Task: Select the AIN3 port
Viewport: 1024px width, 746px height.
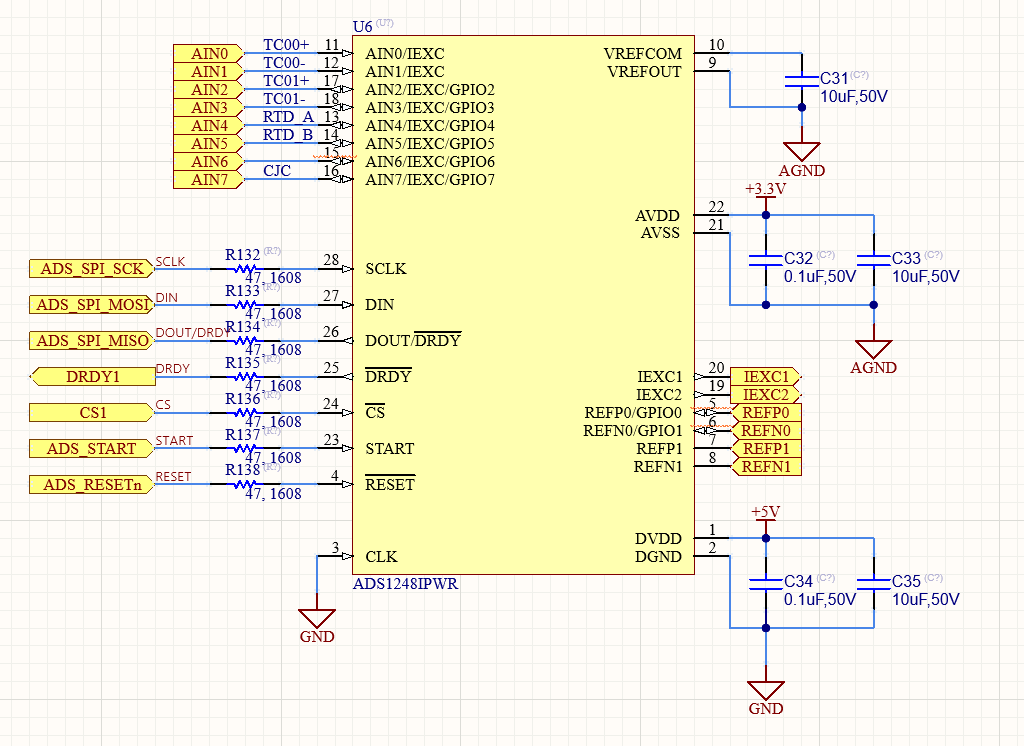Action: coord(208,107)
